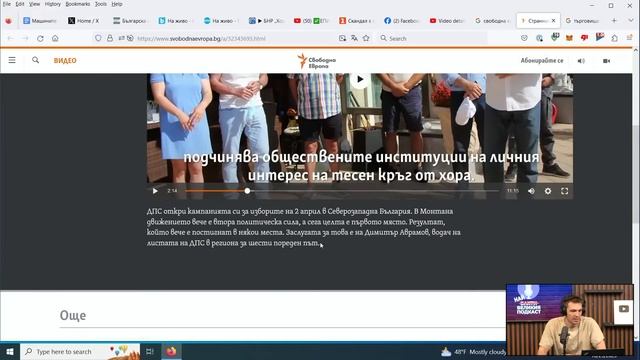Screen dimensions: 640x360
Task: Switch to the Video details YouTube tab
Action: [x=447, y=20]
